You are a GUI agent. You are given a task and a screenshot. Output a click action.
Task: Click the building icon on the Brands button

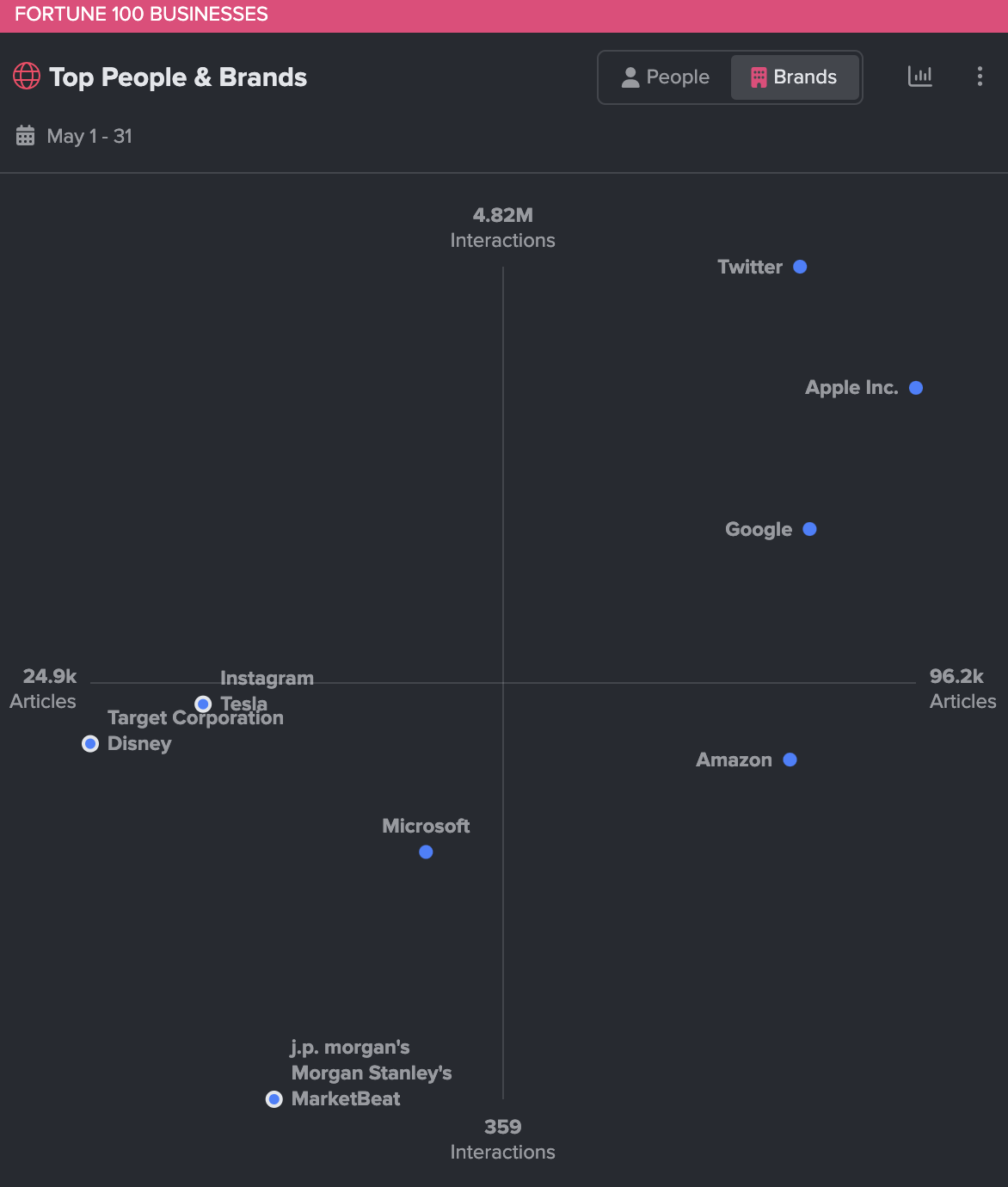[x=758, y=77]
